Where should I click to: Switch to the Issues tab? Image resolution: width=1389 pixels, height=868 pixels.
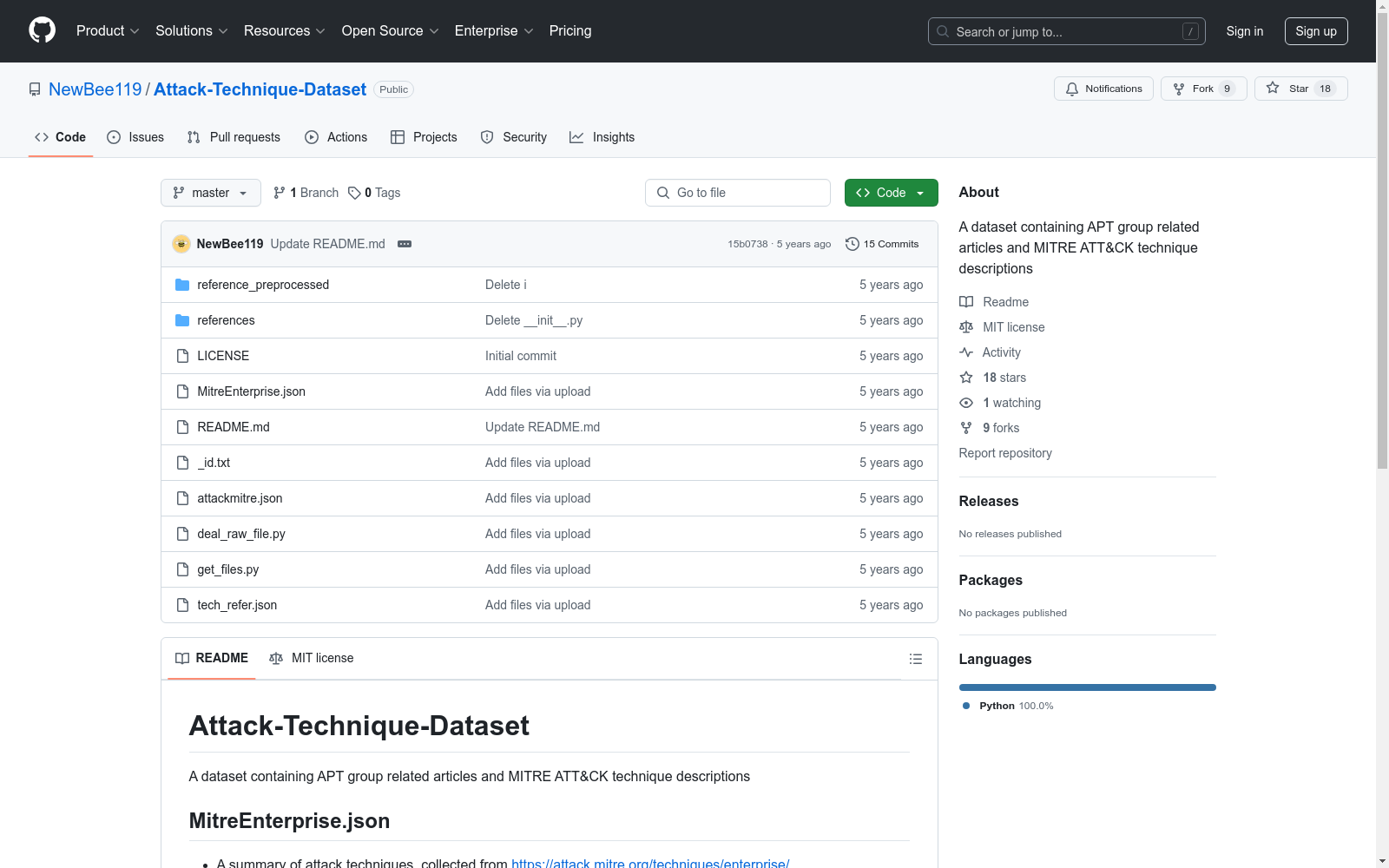tap(135, 137)
